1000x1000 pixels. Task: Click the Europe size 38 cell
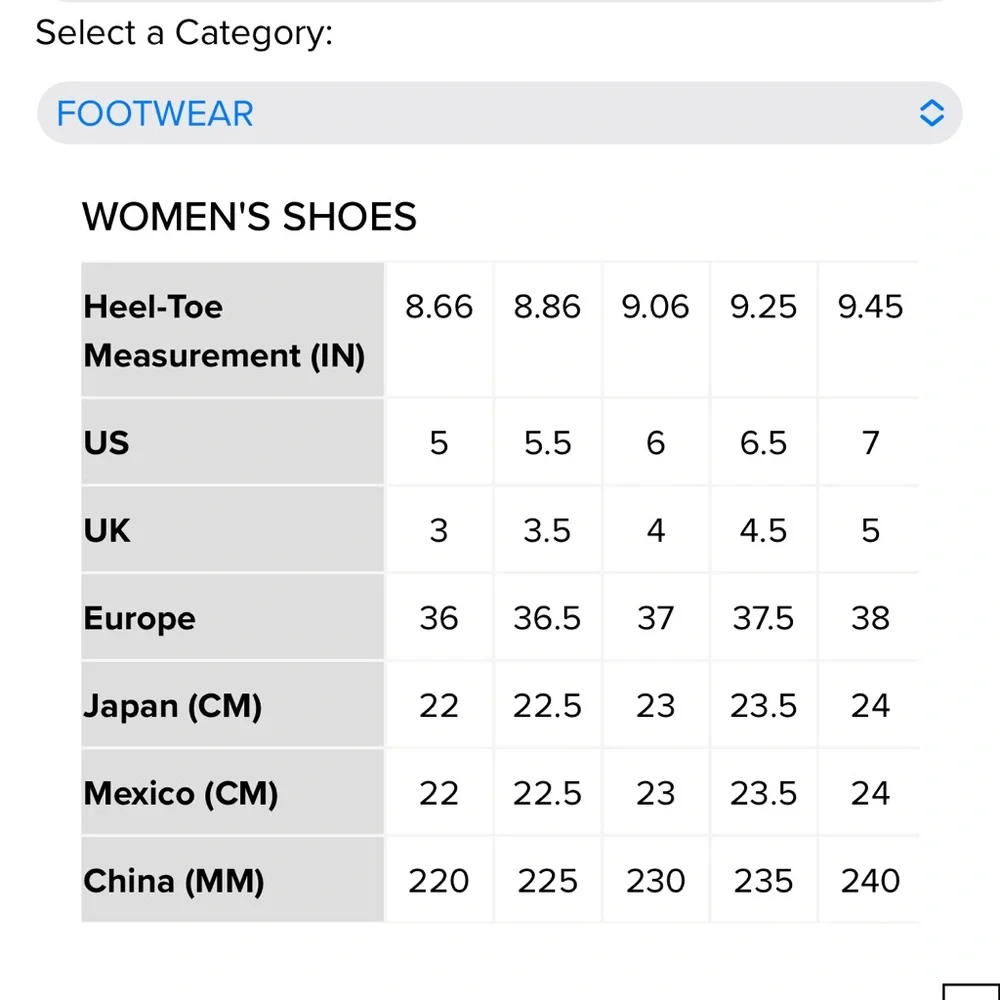(x=870, y=617)
